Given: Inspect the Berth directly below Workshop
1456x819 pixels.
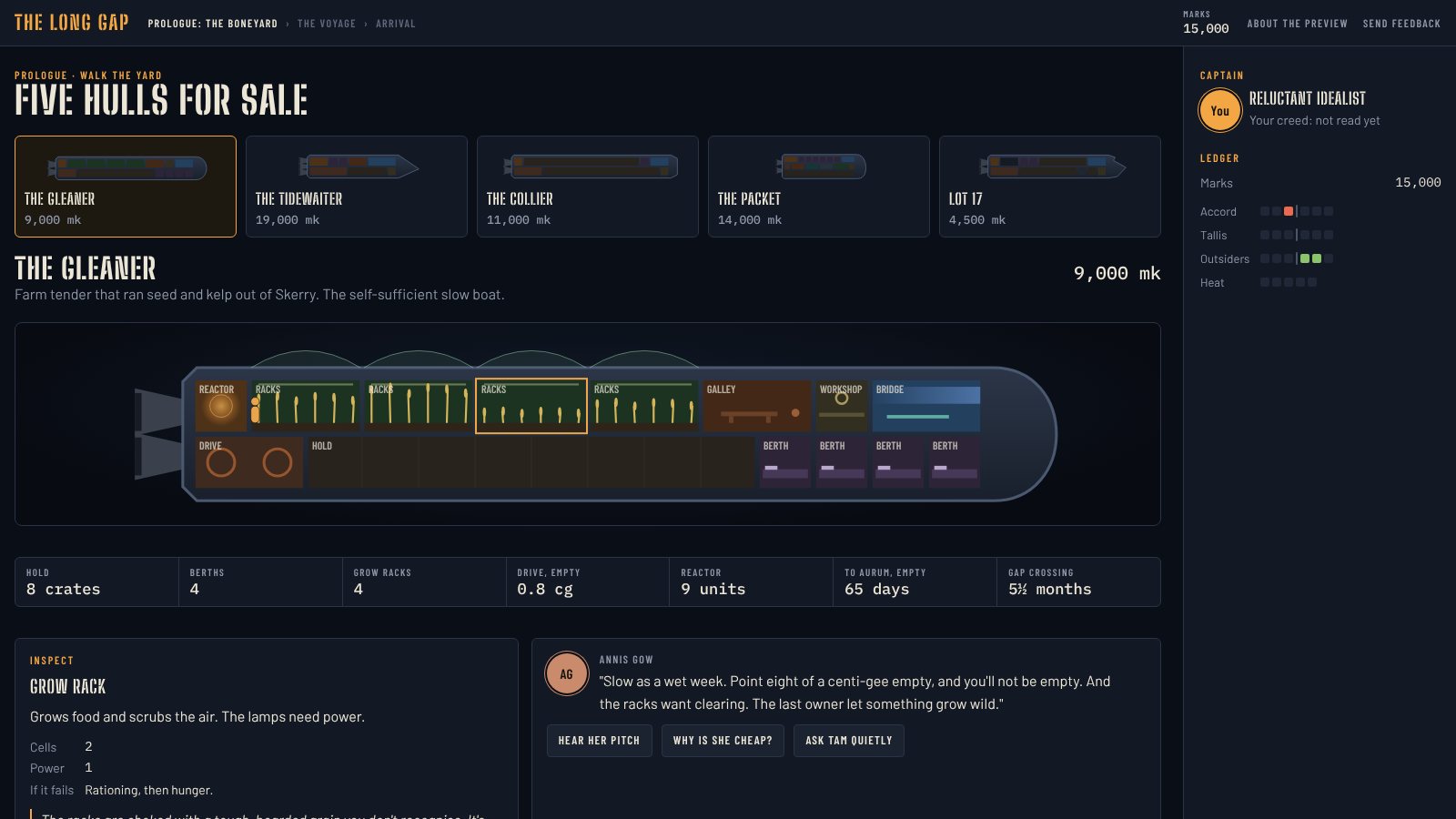Looking at the screenshot, I should 842,462.
